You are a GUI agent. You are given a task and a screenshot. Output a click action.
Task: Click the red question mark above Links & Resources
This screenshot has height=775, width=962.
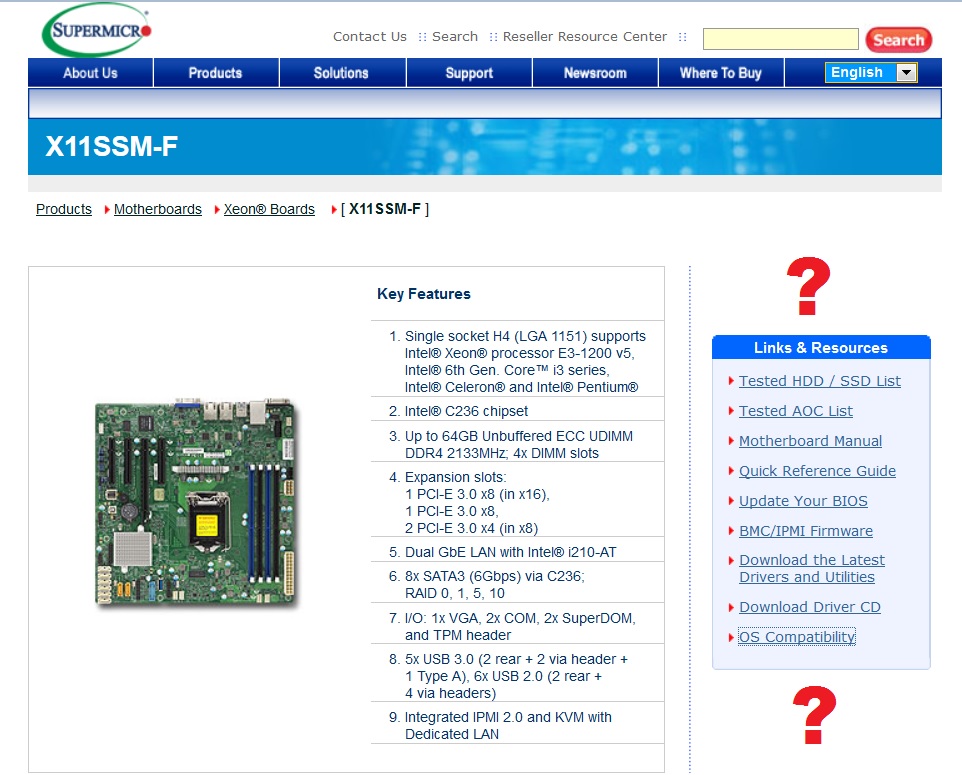(809, 286)
